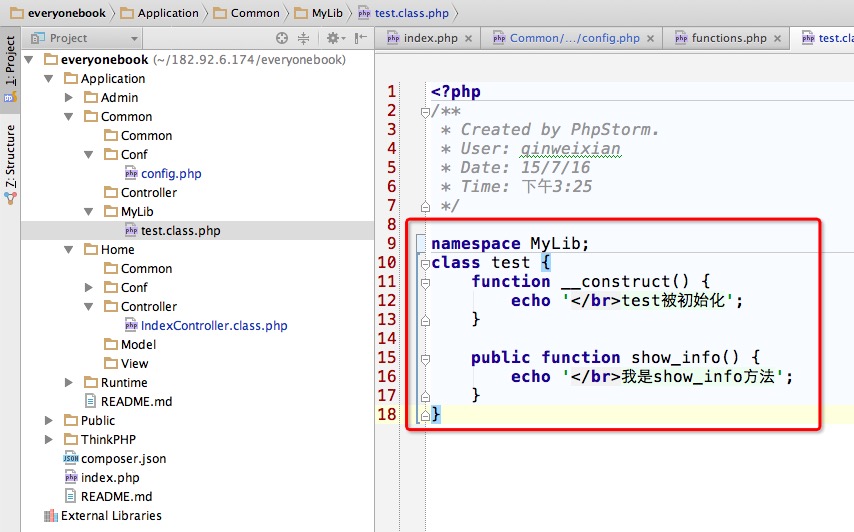
Task: Click line number 9 in the gutter
Action: tap(392, 243)
